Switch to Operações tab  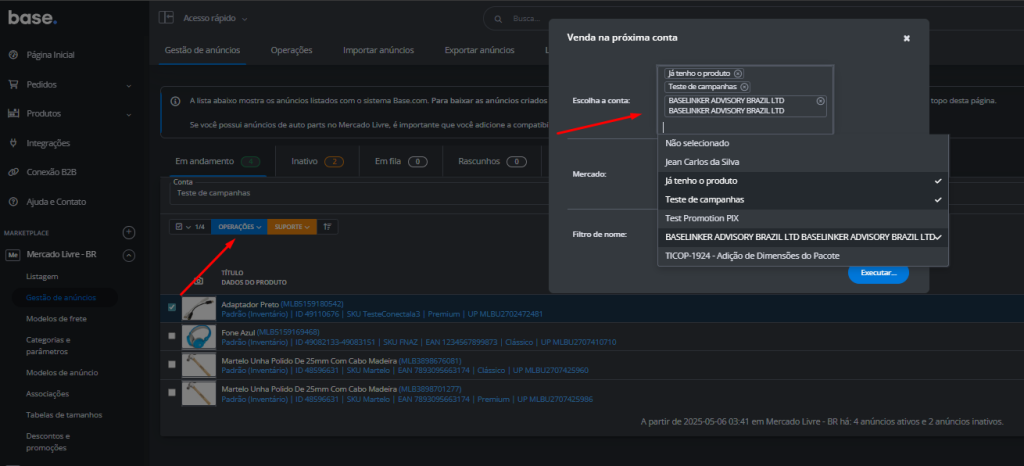[291, 50]
